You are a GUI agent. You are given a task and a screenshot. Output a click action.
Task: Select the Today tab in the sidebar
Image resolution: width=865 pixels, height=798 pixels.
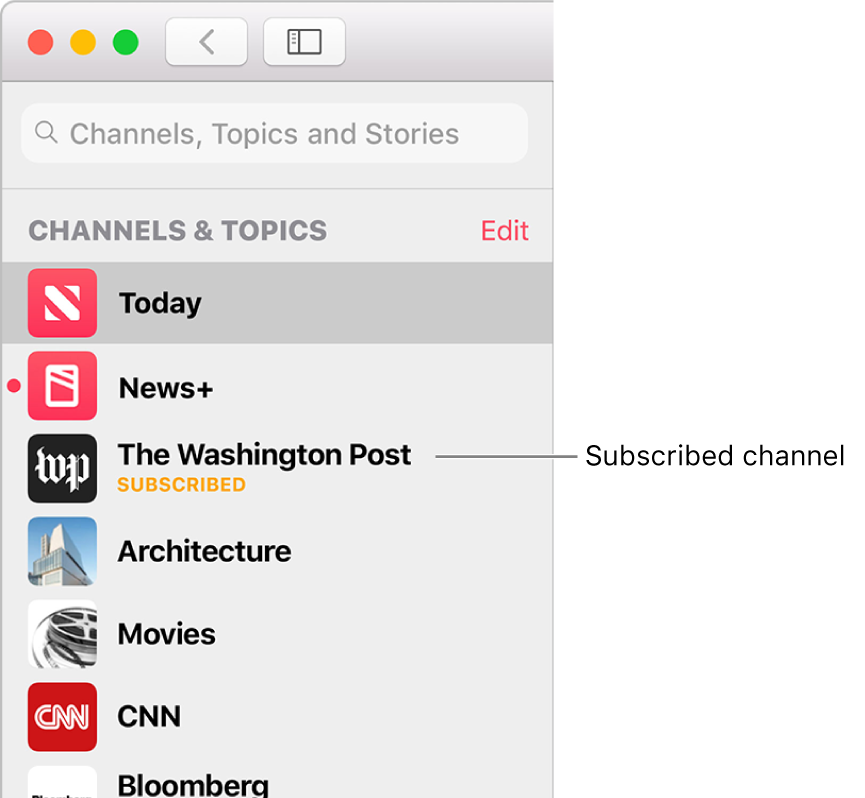(x=160, y=303)
